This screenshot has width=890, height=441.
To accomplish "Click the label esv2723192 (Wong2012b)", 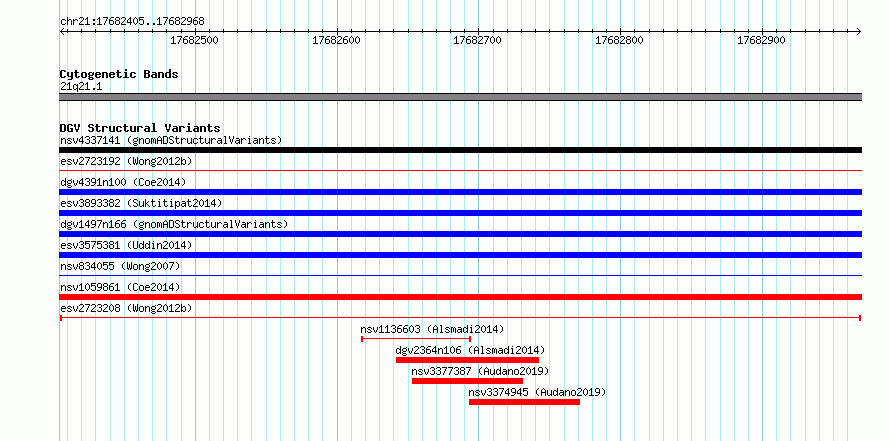I will 126,161.
